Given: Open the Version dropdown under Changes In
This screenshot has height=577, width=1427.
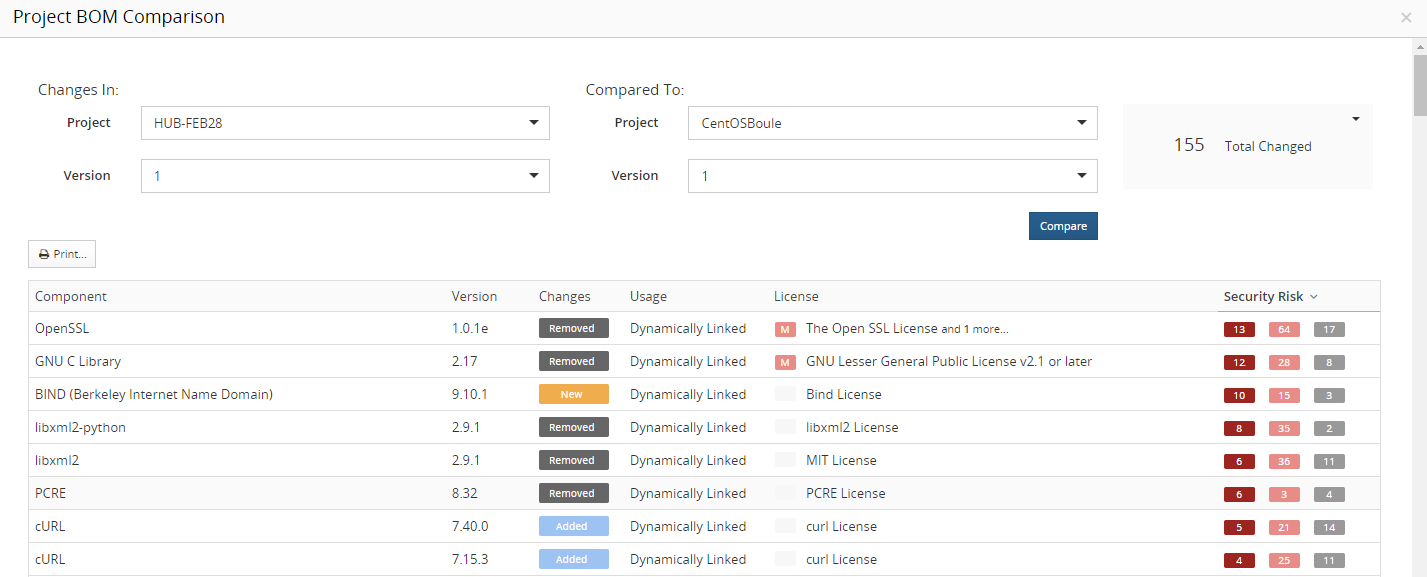Looking at the screenshot, I should click(x=345, y=176).
